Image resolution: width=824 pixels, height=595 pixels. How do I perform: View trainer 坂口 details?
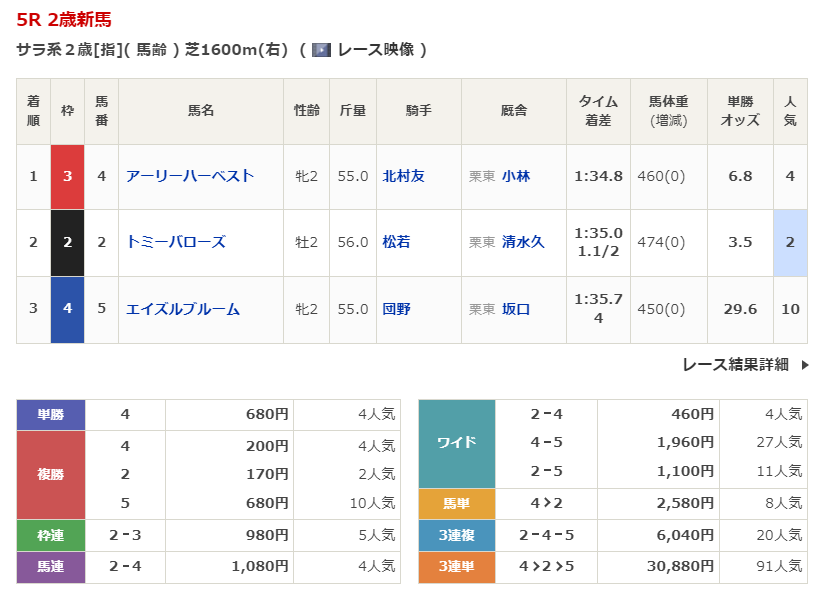point(516,309)
